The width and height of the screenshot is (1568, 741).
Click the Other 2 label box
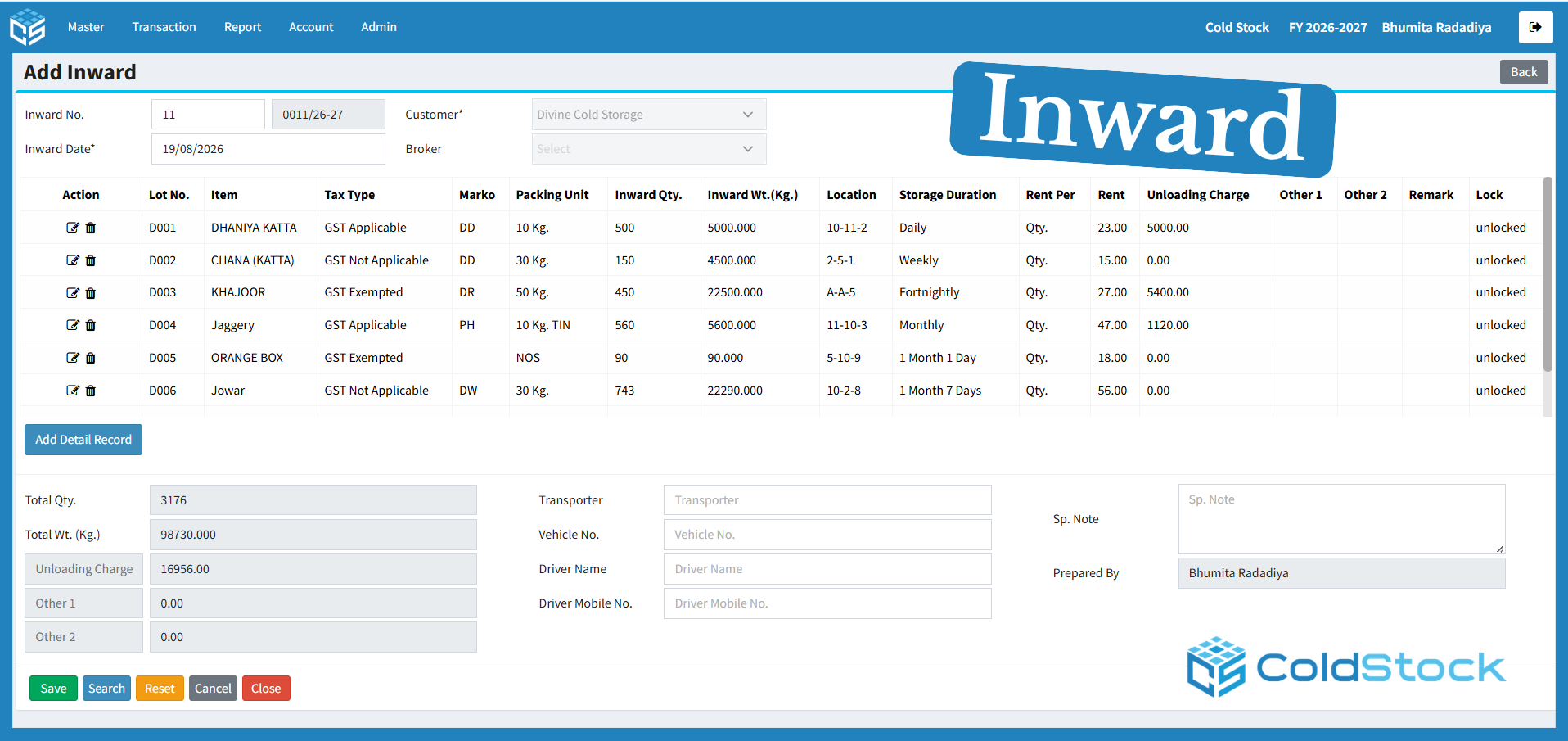83,637
